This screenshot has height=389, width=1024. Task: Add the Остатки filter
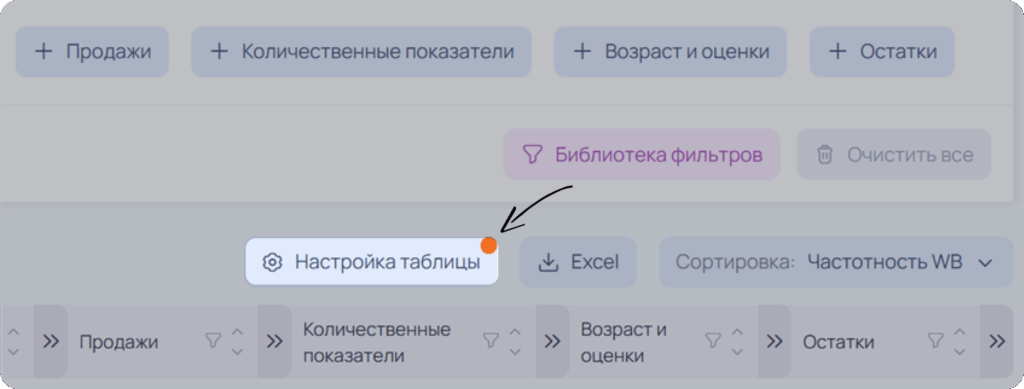point(882,52)
